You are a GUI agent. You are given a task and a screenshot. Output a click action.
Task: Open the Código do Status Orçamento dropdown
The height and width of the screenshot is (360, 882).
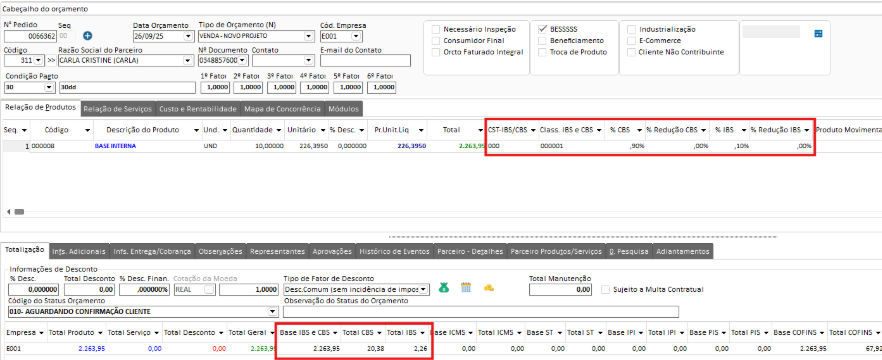273,312
